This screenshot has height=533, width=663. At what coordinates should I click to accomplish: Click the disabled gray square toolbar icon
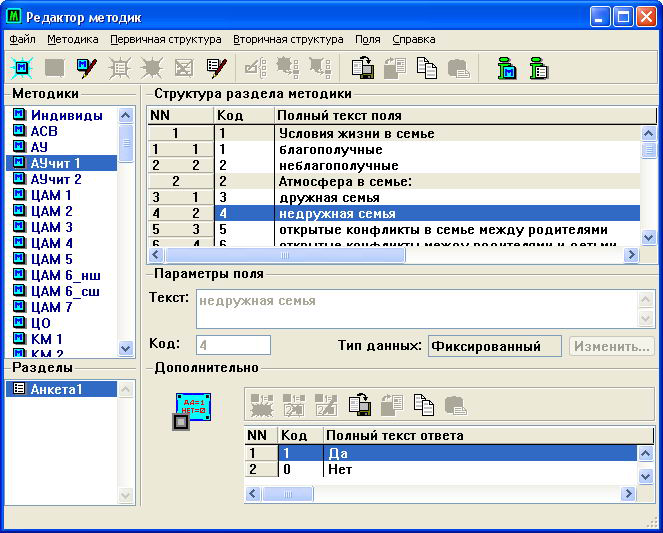[x=55, y=68]
